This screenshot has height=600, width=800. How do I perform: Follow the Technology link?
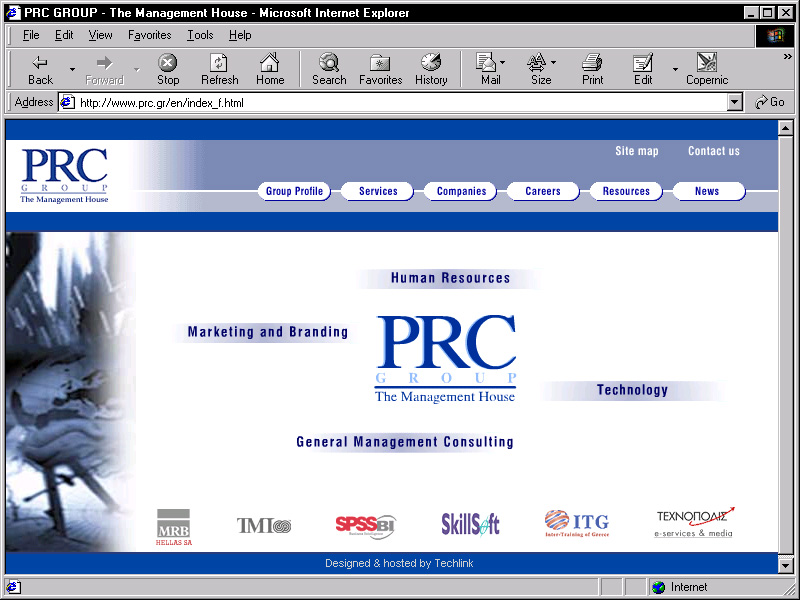tap(633, 390)
